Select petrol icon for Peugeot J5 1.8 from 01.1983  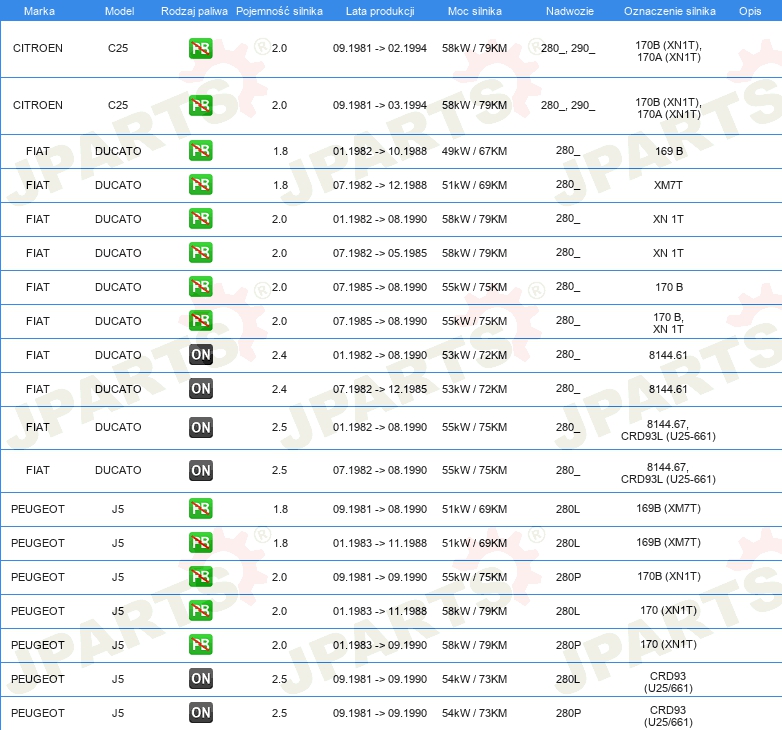coord(200,543)
